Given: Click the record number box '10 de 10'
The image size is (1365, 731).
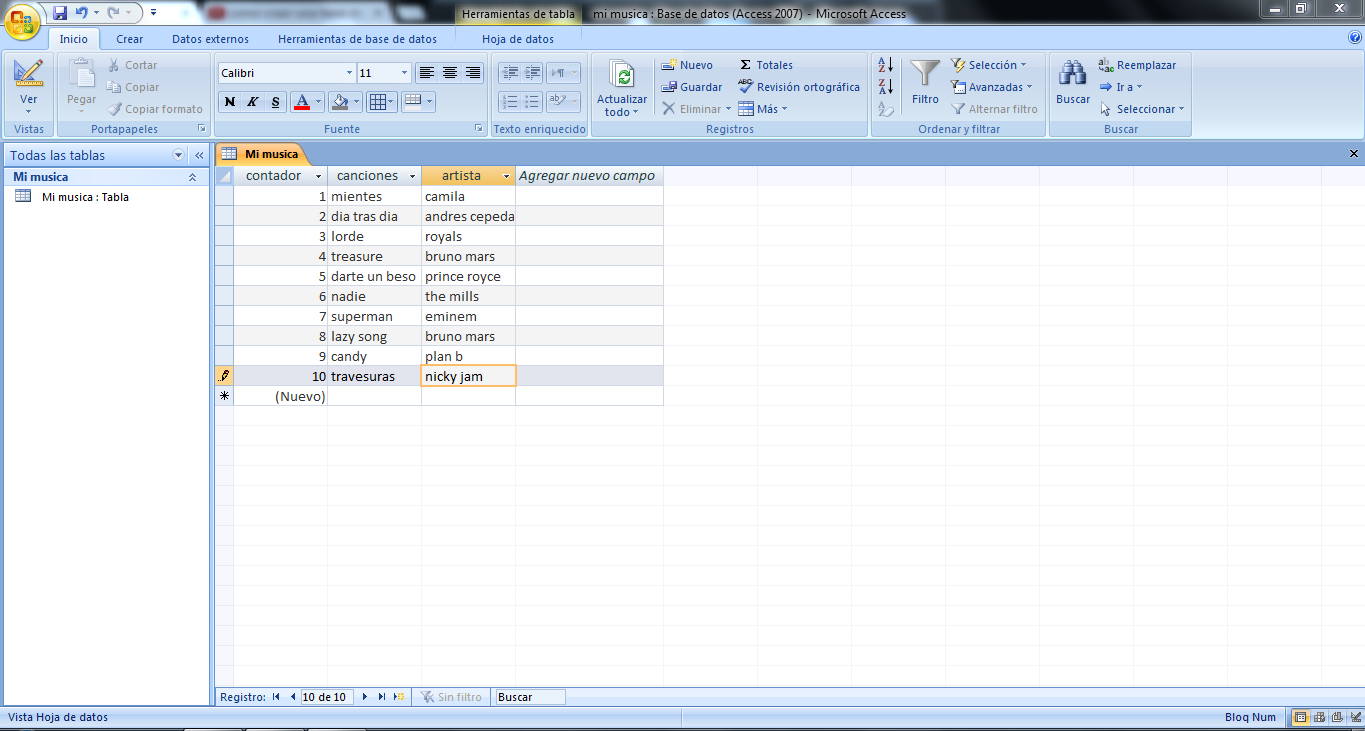Looking at the screenshot, I should click(326, 697).
